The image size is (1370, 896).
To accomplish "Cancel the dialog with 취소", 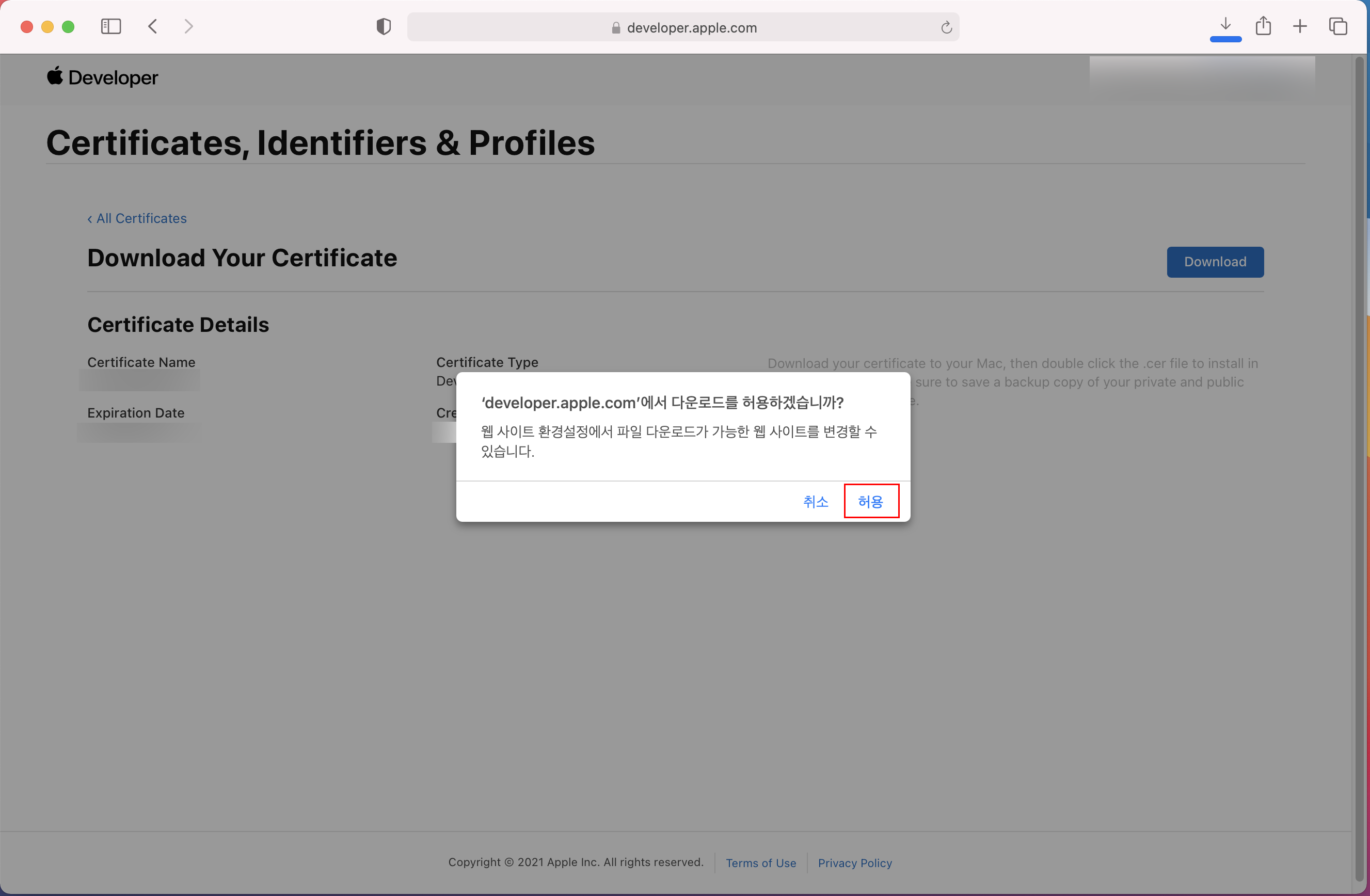I will tap(815, 501).
